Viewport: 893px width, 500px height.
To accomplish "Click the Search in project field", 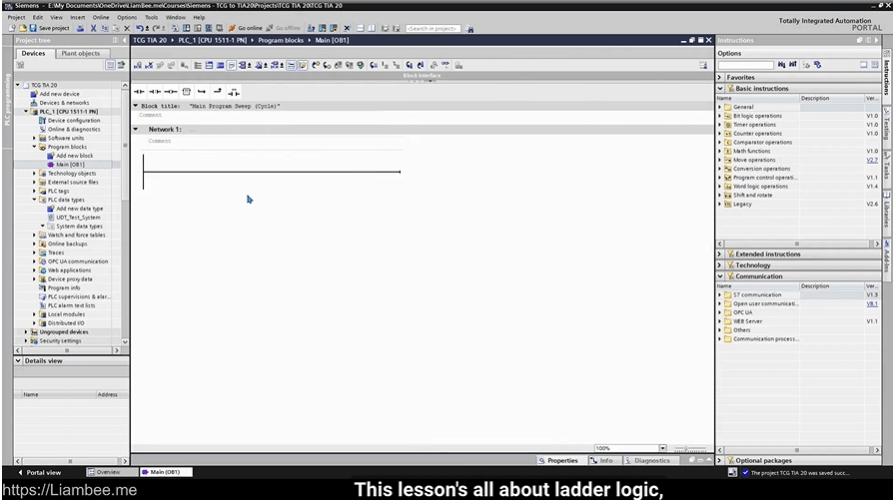I will [x=432, y=28].
